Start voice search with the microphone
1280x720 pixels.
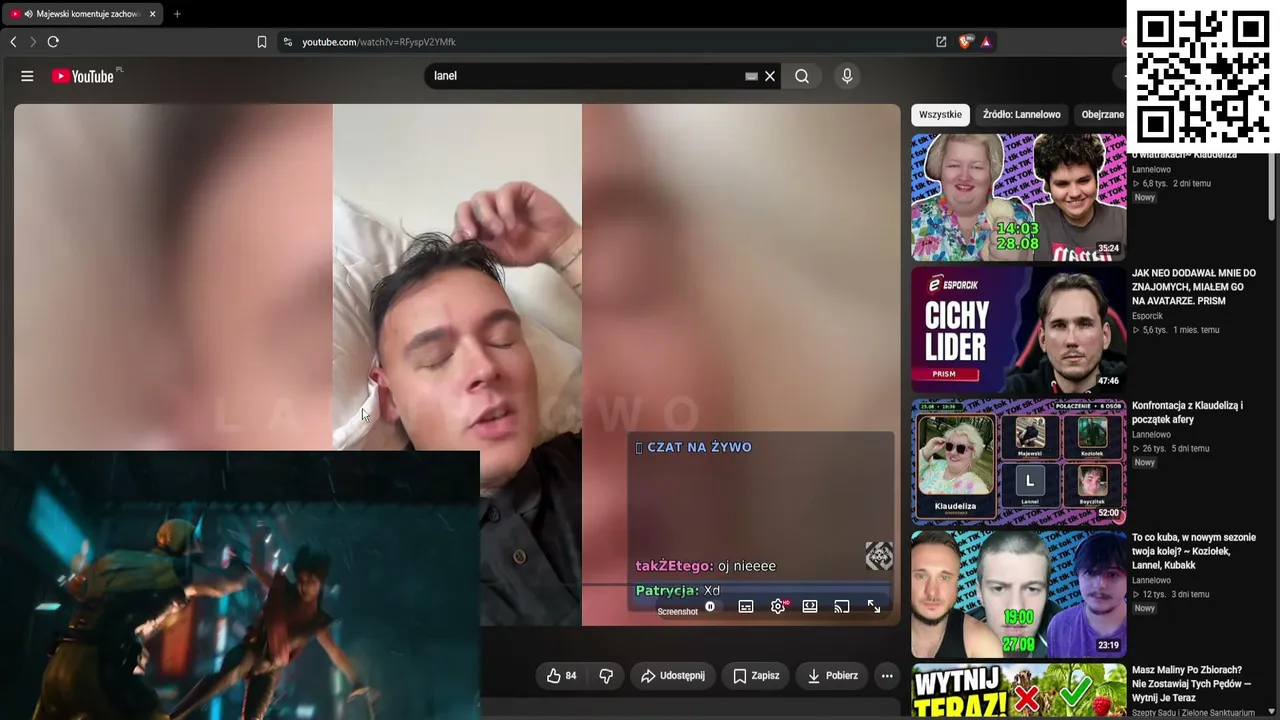847,76
